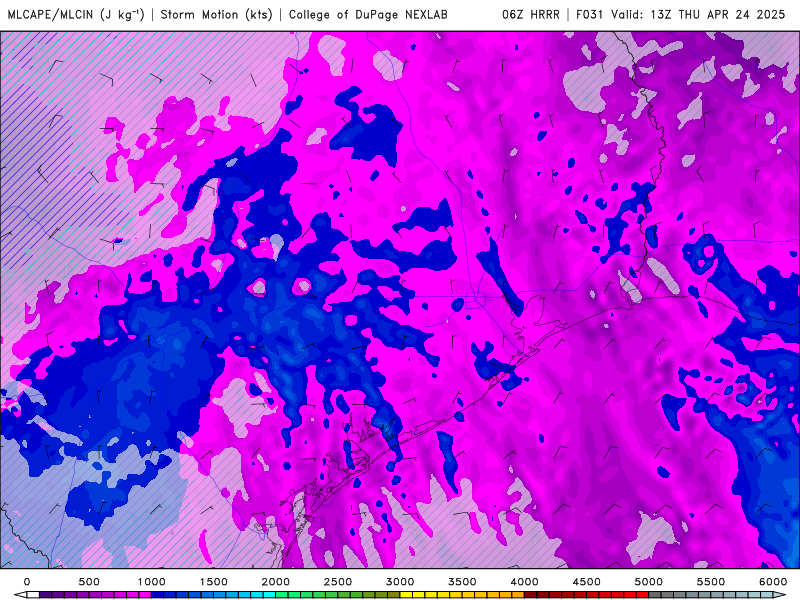Click the 6000 label on the color scale
This screenshot has width=800, height=600.
pos(773,582)
